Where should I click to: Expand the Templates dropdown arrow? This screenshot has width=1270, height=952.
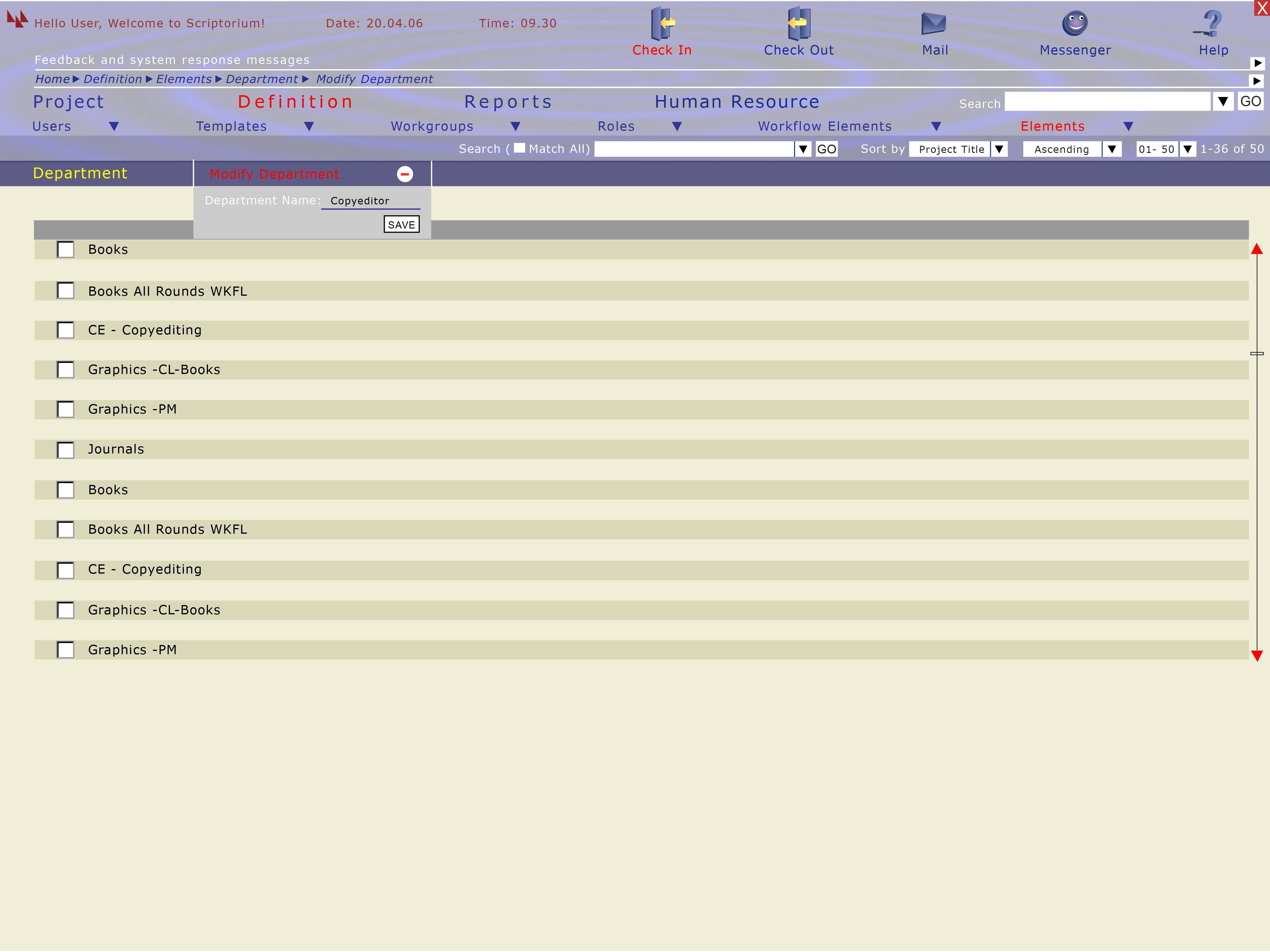click(x=309, y=127)
